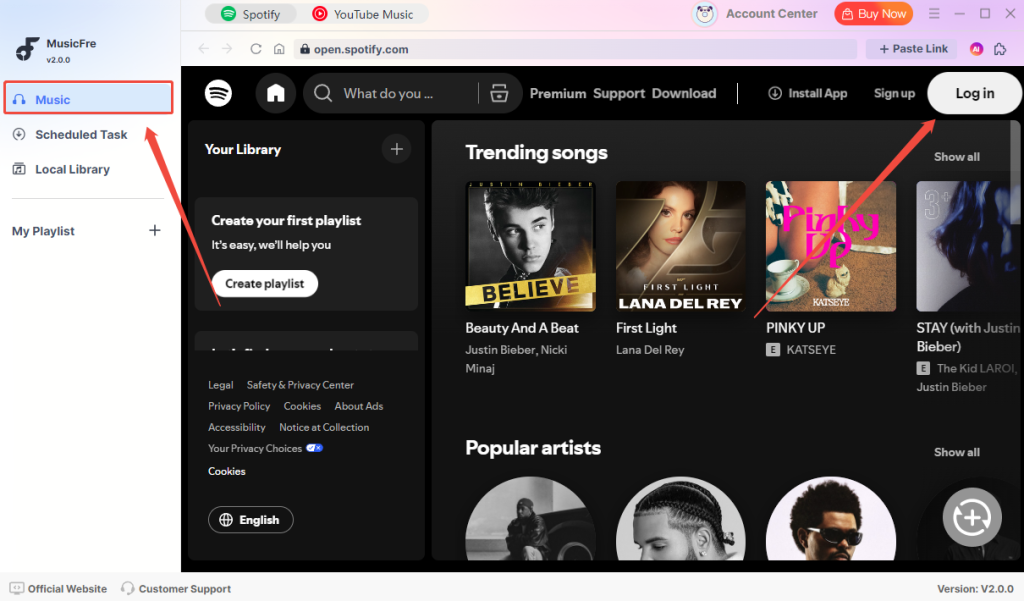Open Your Privacy Choices link
This screenshot has height=601, width=1024.
(265, 448)
